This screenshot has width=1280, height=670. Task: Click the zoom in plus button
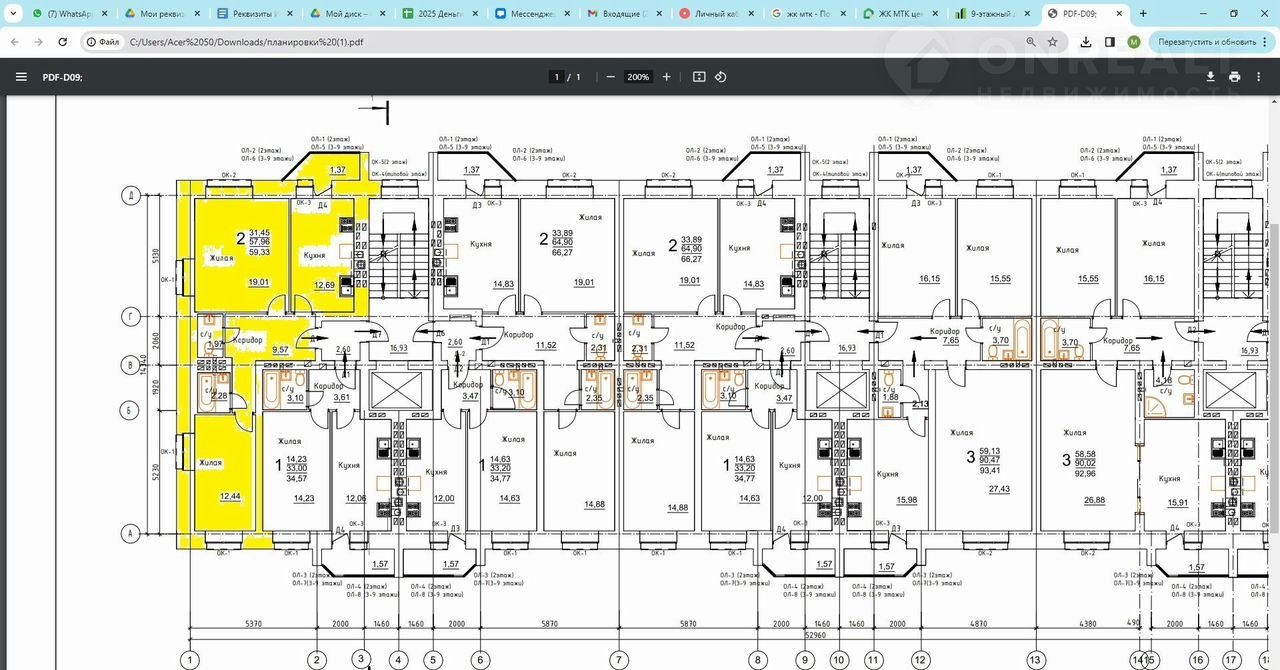(667, 77)
